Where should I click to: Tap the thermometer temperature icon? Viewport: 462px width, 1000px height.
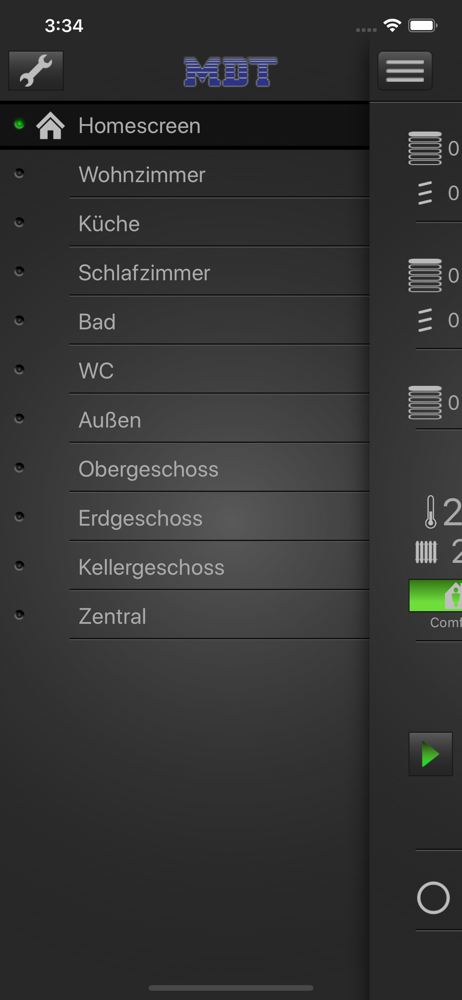coord(431,511)
